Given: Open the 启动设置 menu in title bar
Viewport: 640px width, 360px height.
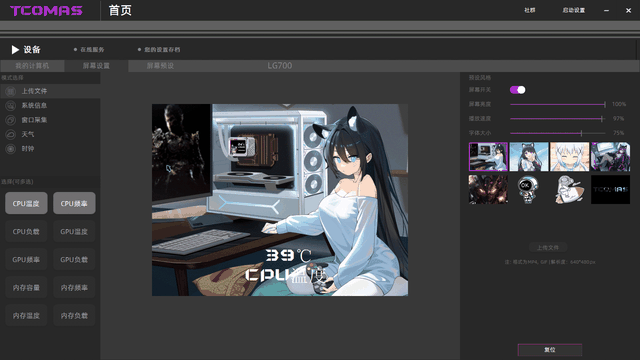Looking at the screenshot, I should pyautogui.click(x=573, y=10).
